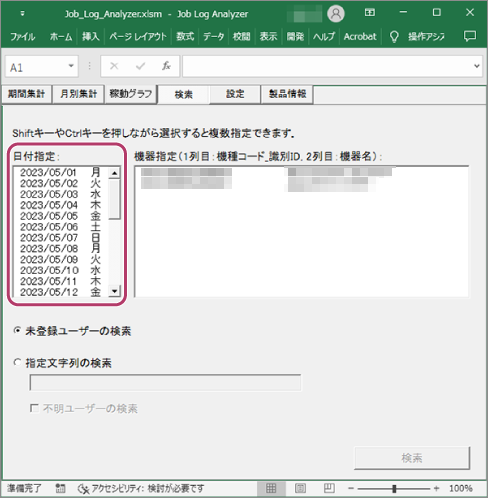Switch to the 月別集計 tab
Viewport: 488px width, 498px height.
tap(79, 94)
